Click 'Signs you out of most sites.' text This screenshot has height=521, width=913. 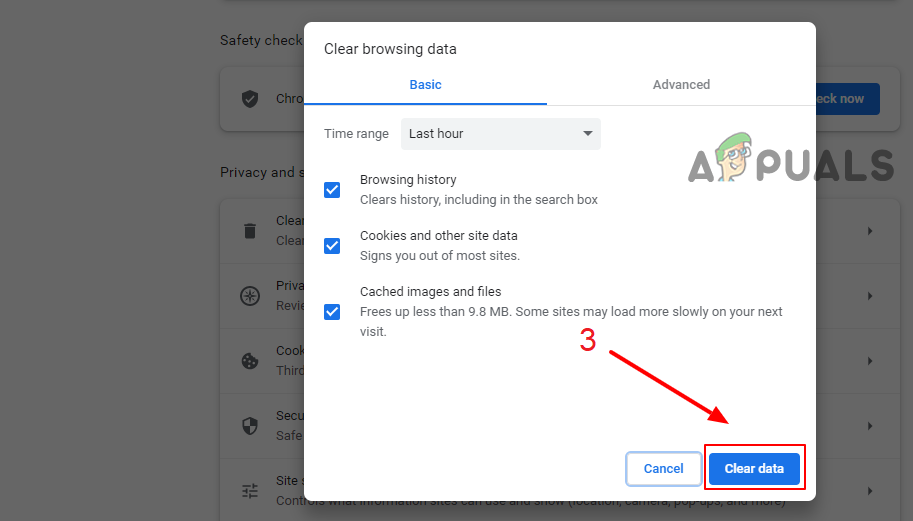[440, 256]
